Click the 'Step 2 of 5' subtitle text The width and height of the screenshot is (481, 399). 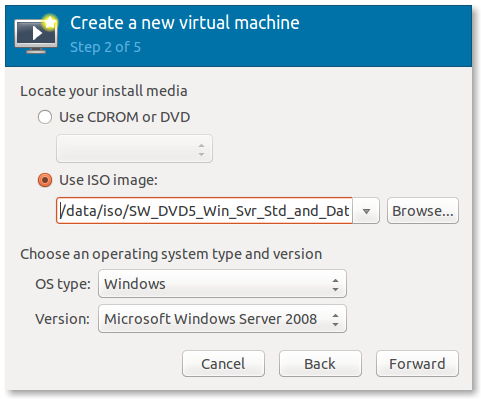point(105,47)
